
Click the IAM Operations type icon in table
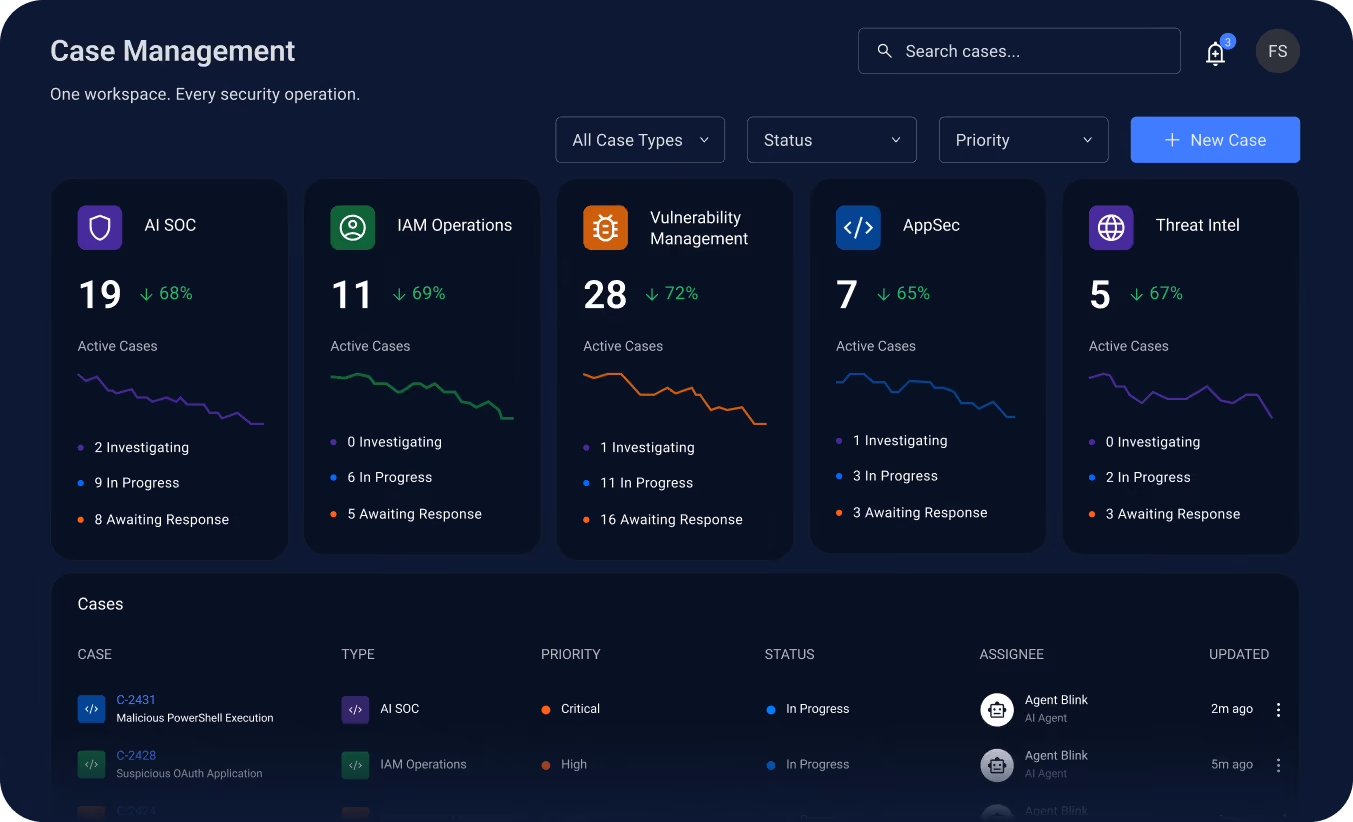pos(355,765)
